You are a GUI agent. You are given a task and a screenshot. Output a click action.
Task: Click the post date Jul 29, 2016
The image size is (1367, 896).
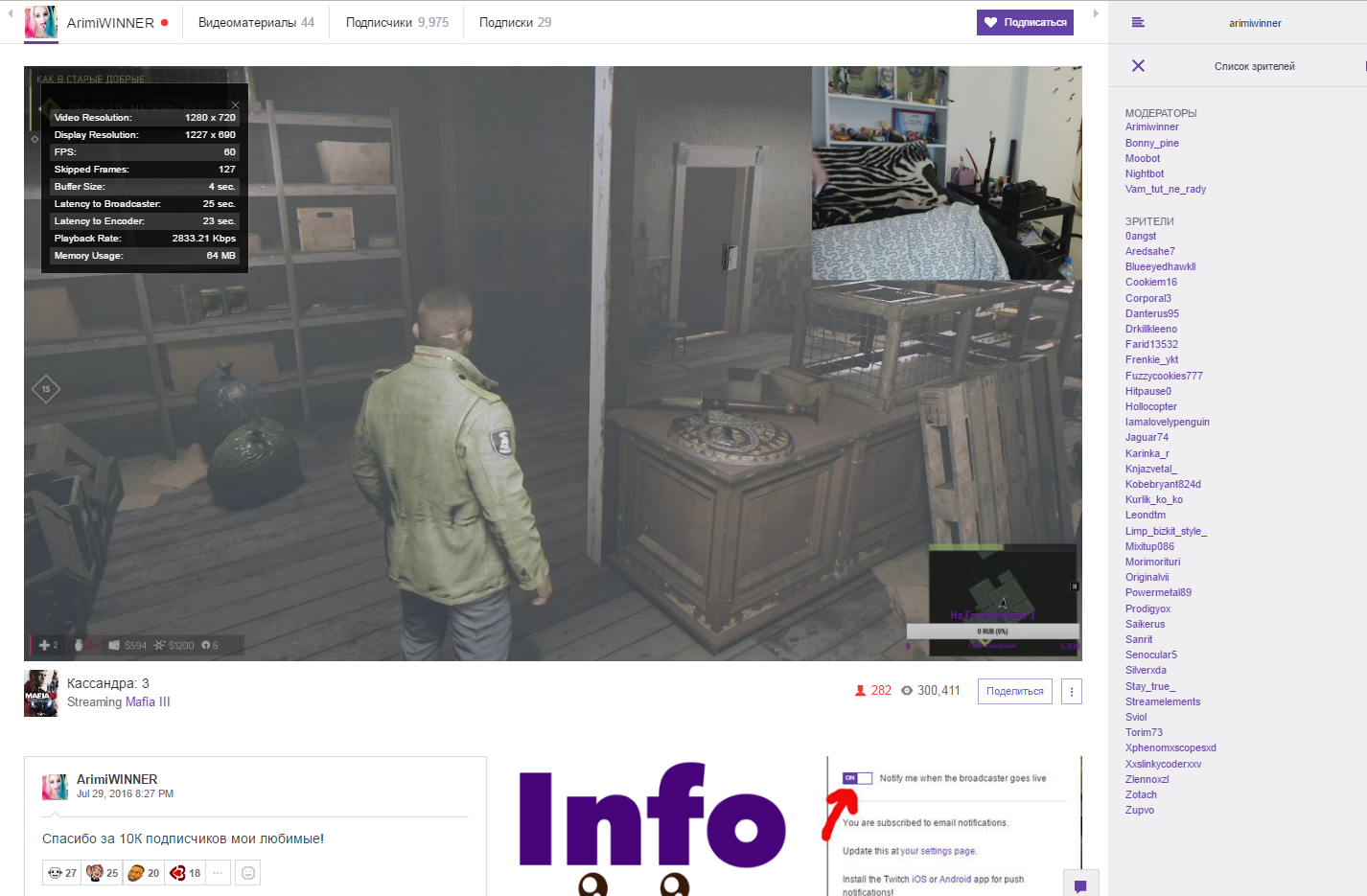[125, 793]
